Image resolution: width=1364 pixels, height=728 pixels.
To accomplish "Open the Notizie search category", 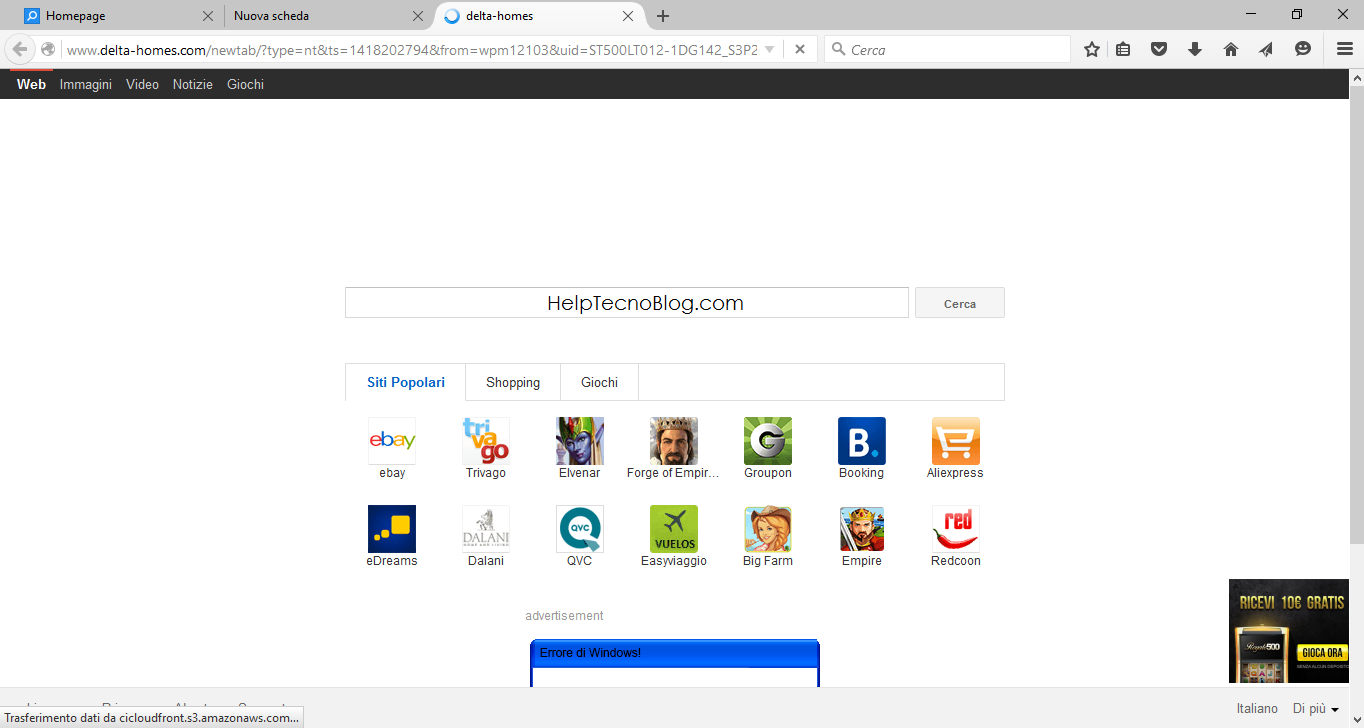I will [x=193, y=85].
